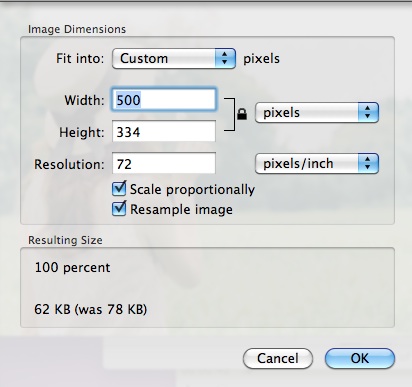Uncheck the Resample image checkbox
412x387 pixels.
(x=119, y=209)
